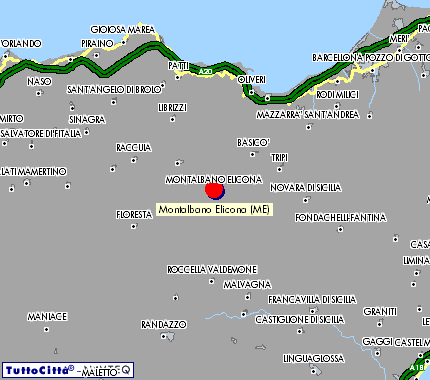
Task: Select the Oliveri town marker dot
Action: (251, 93)
